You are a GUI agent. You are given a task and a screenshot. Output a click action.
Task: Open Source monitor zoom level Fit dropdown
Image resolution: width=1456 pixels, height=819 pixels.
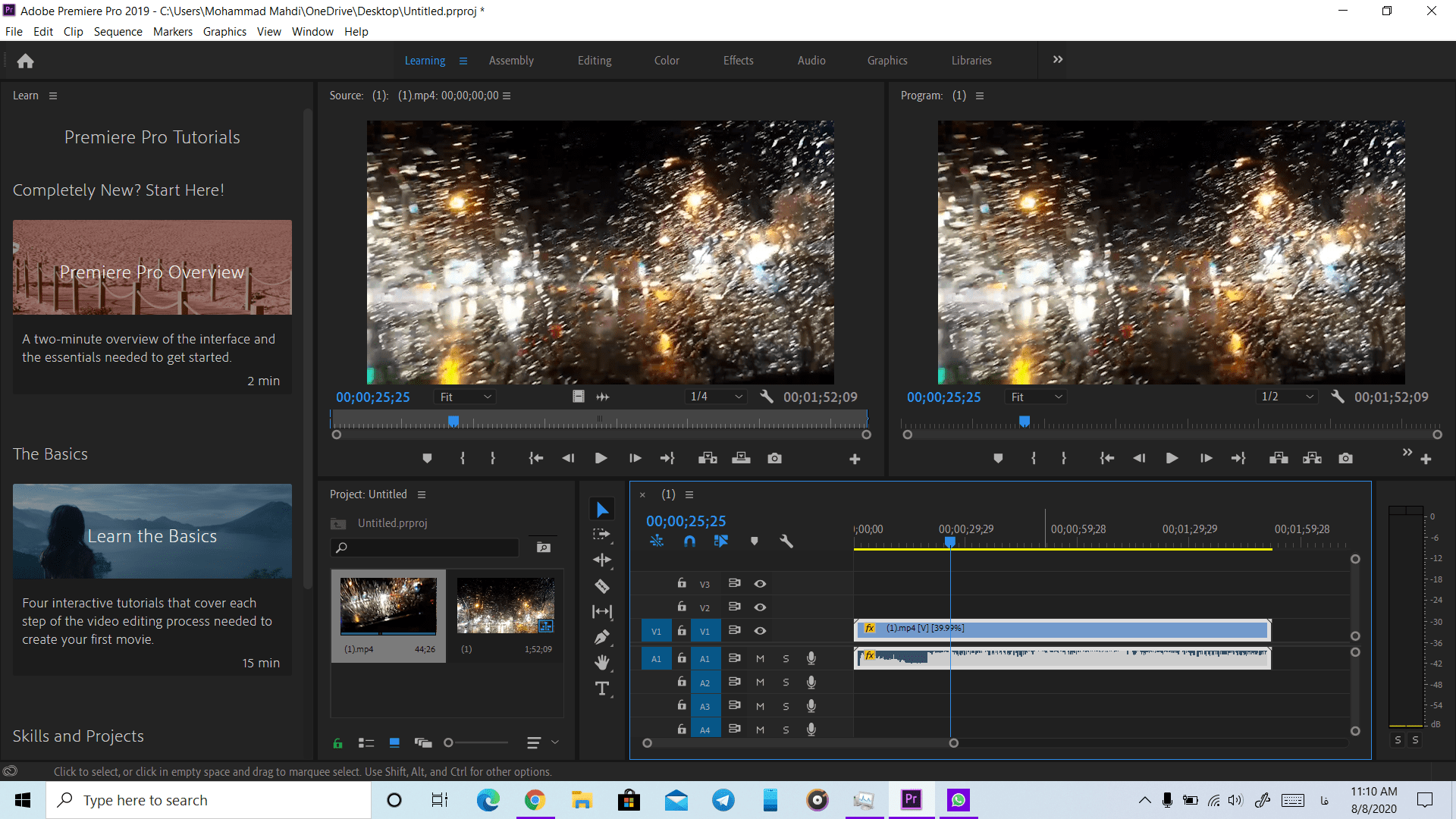[465, 397]
